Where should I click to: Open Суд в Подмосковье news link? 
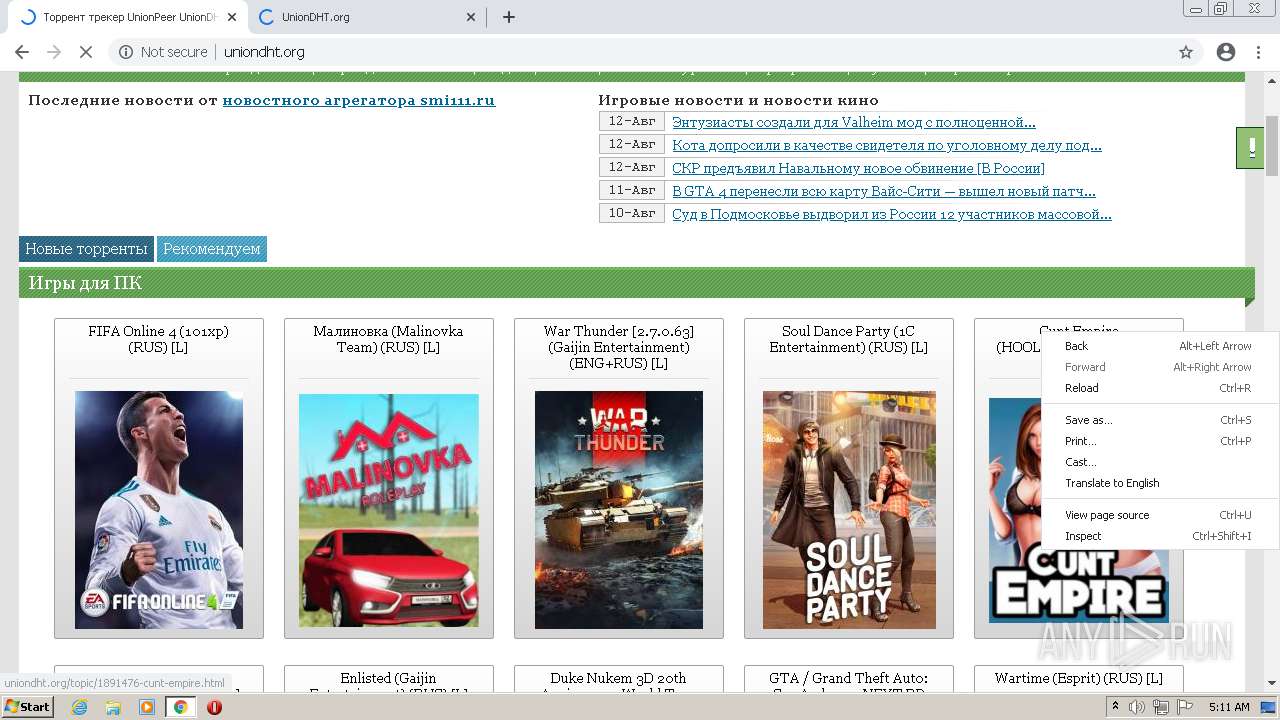point(892,214)
